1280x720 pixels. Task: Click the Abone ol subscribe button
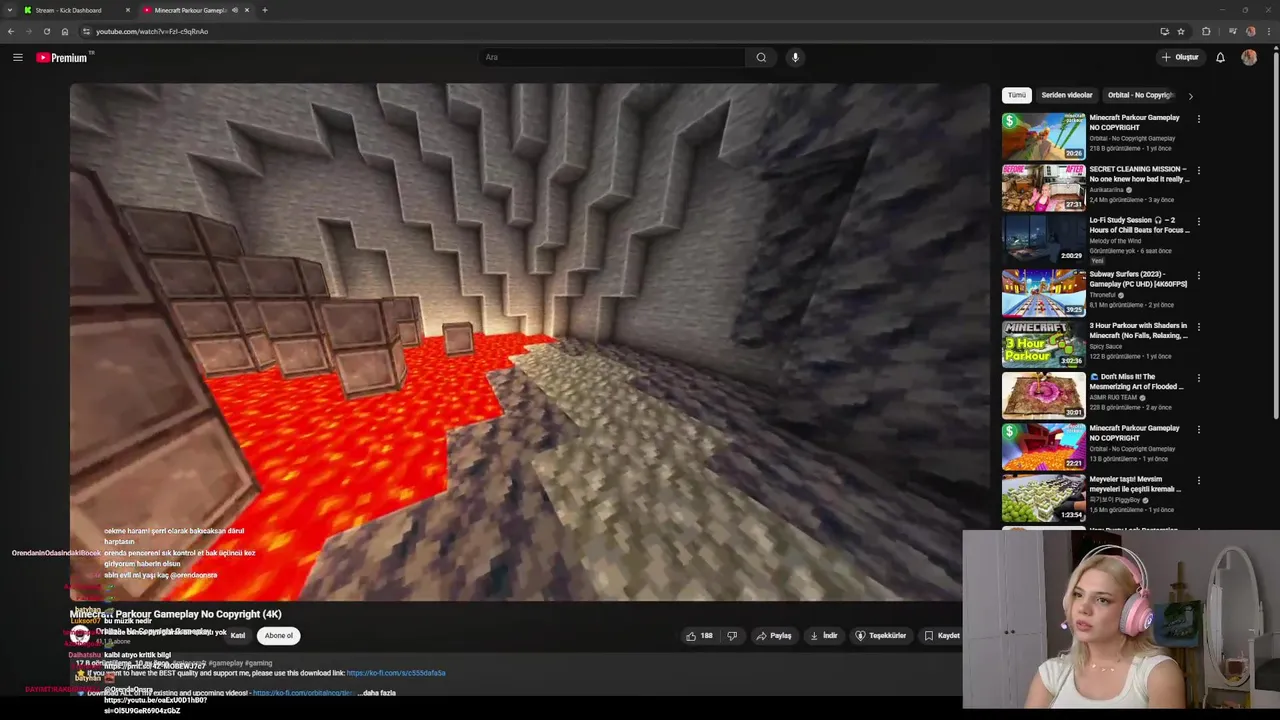point(278,635)
